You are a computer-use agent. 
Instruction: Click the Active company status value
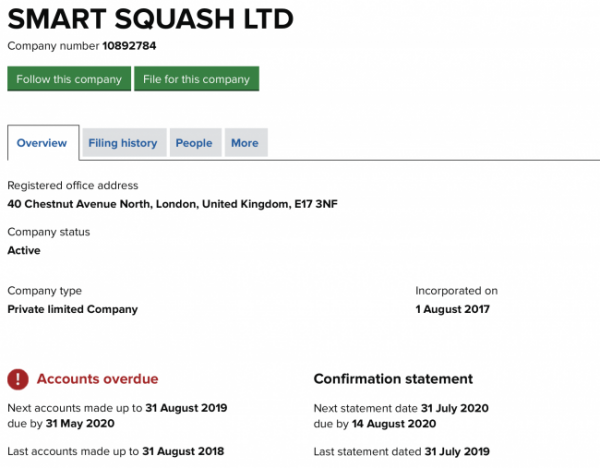coord(24,250)
